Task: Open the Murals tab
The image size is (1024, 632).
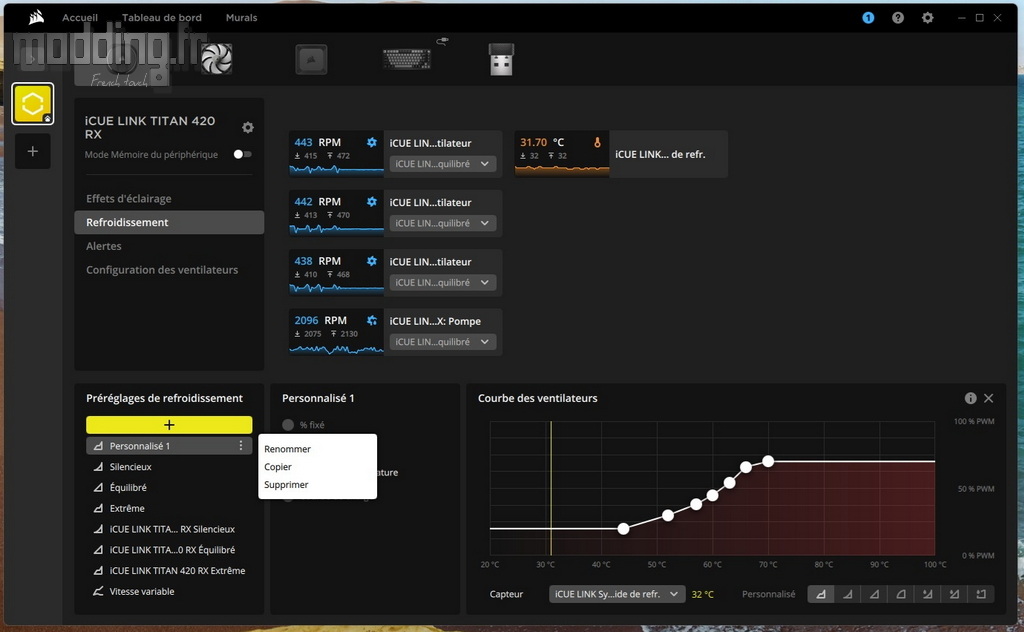Action: click(x=242, y=18)
